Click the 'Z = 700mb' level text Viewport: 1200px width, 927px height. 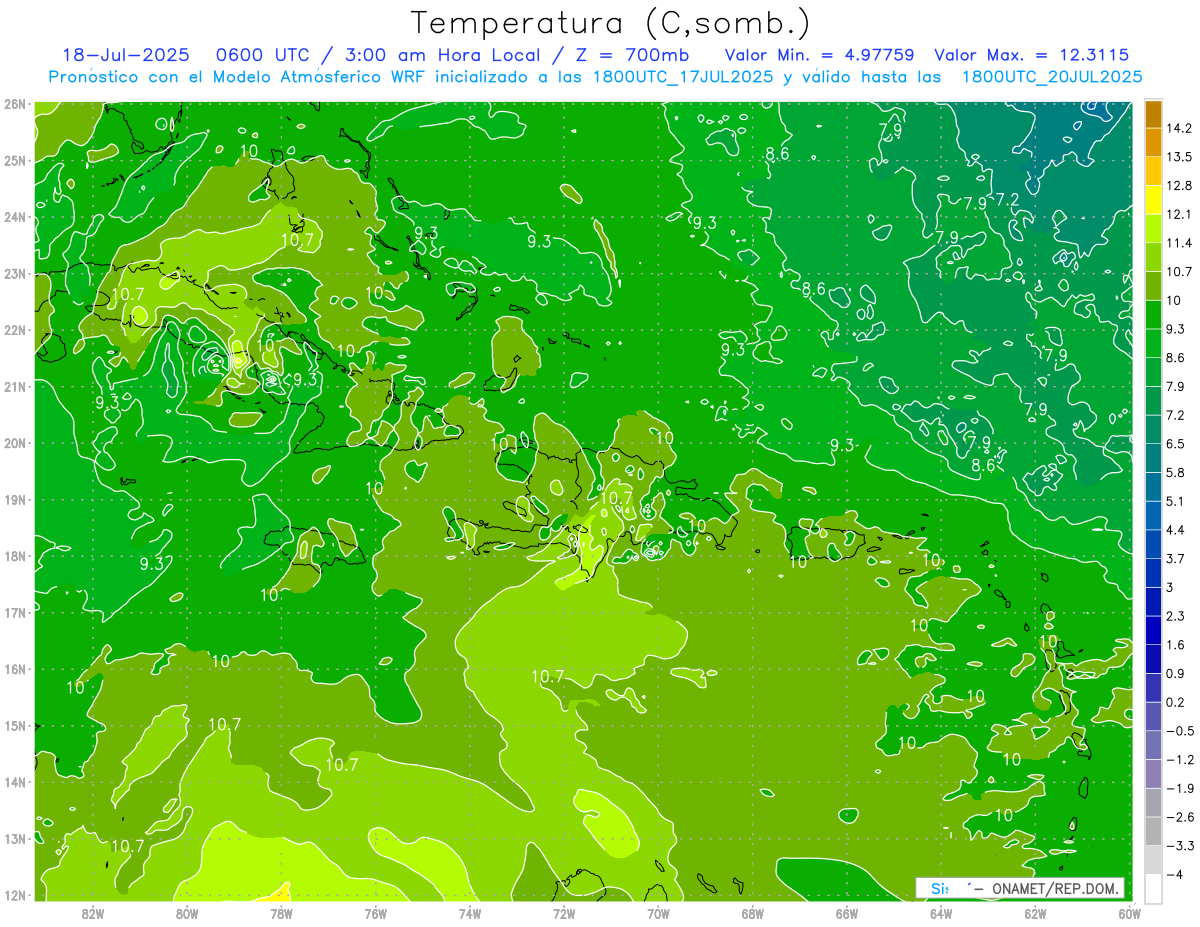pyautogui.click(x=634, y=54)
